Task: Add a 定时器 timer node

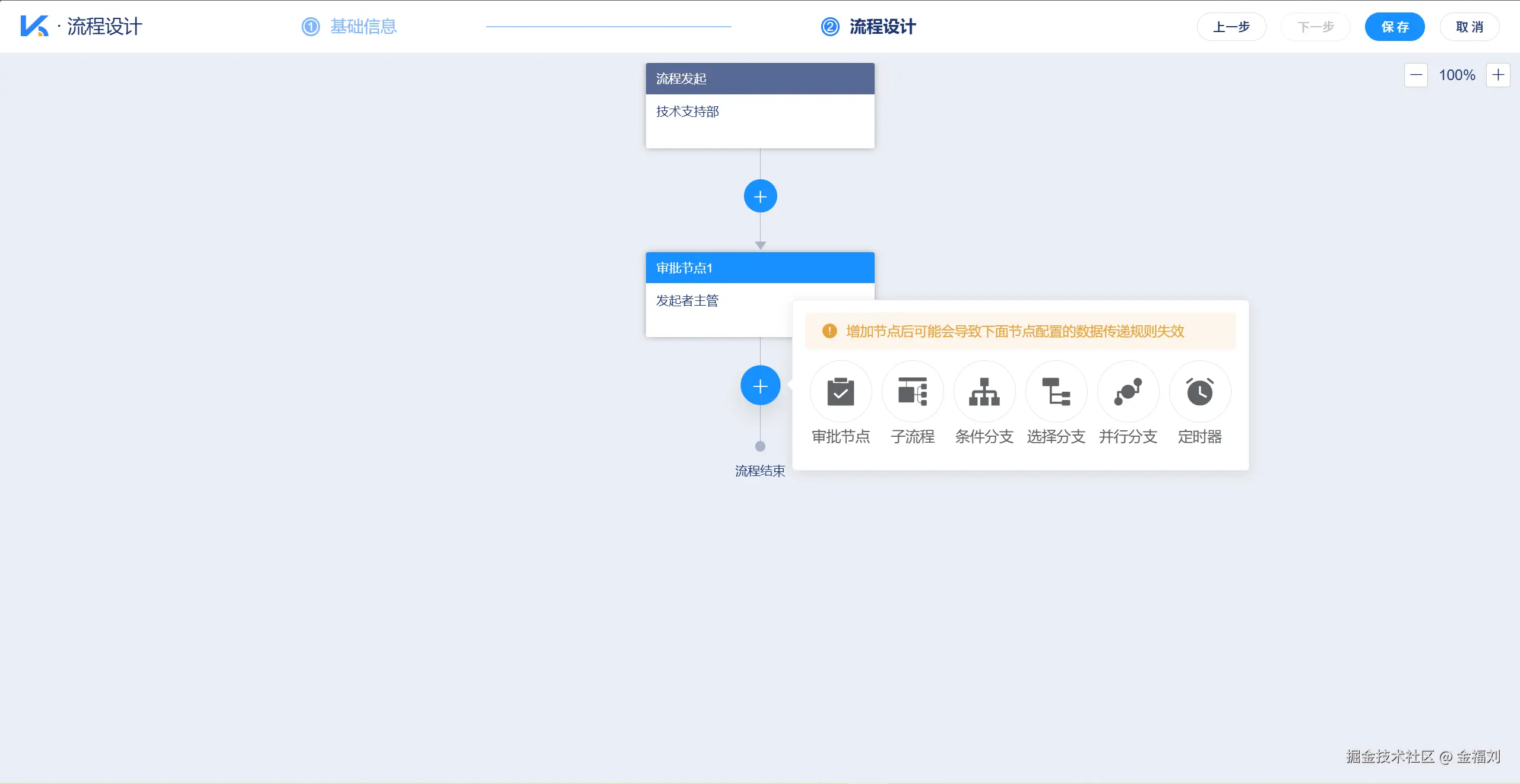Action: tap(1200, 392)
